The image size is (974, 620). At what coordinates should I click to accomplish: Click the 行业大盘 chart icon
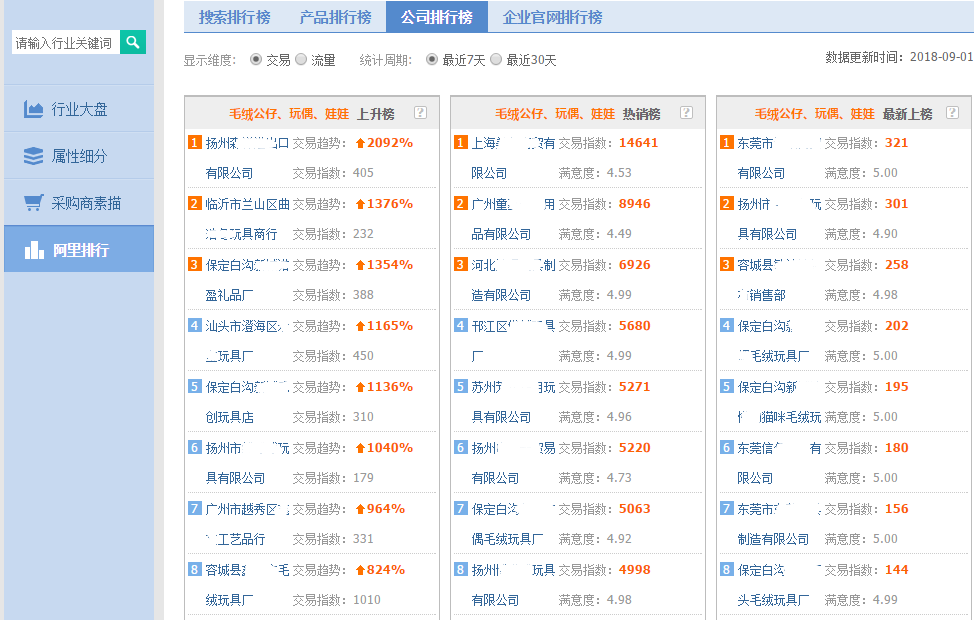click(x=34, y=109)
